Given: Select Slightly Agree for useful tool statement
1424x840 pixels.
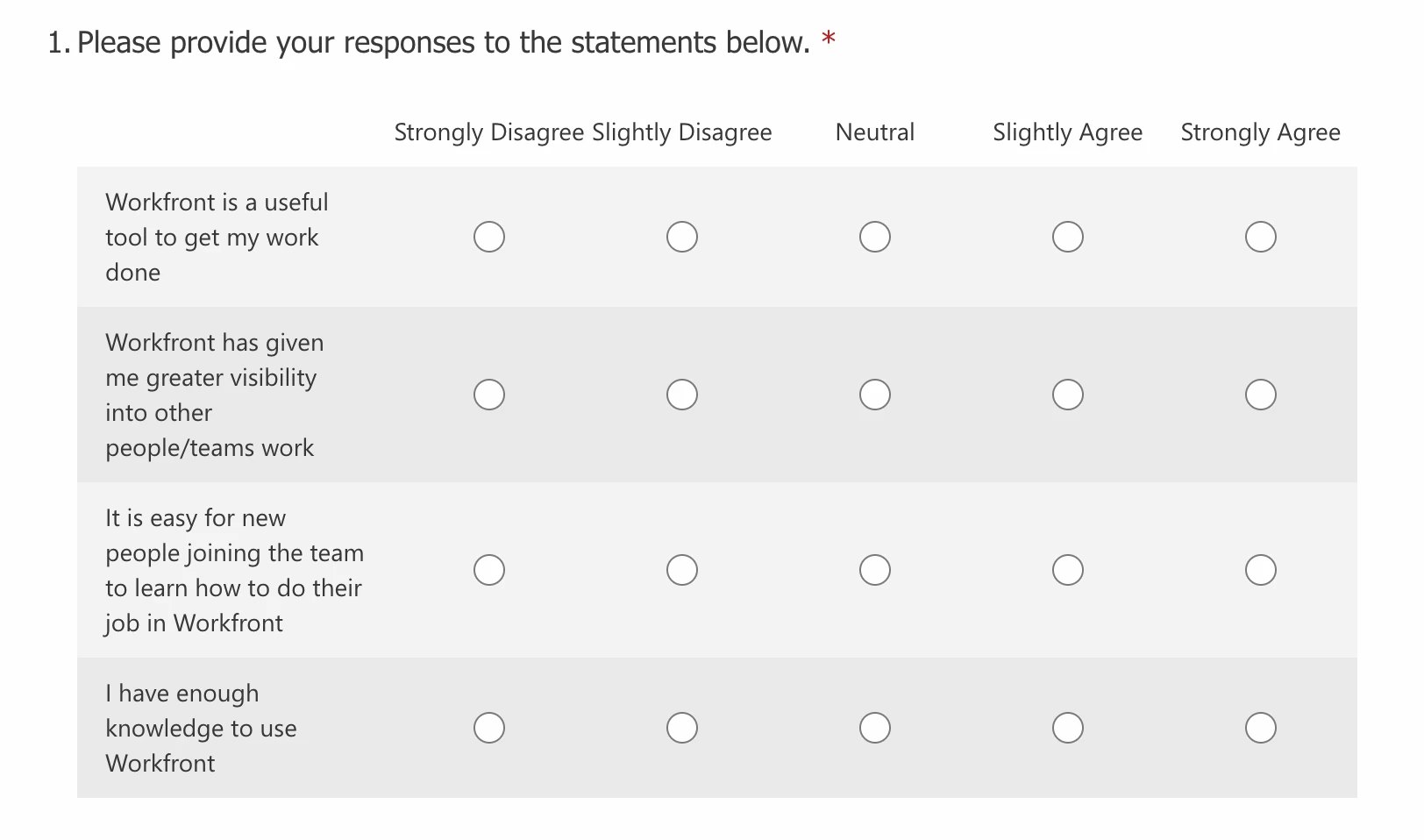Looking at the screenshot, I should [x=1068, y=237].
